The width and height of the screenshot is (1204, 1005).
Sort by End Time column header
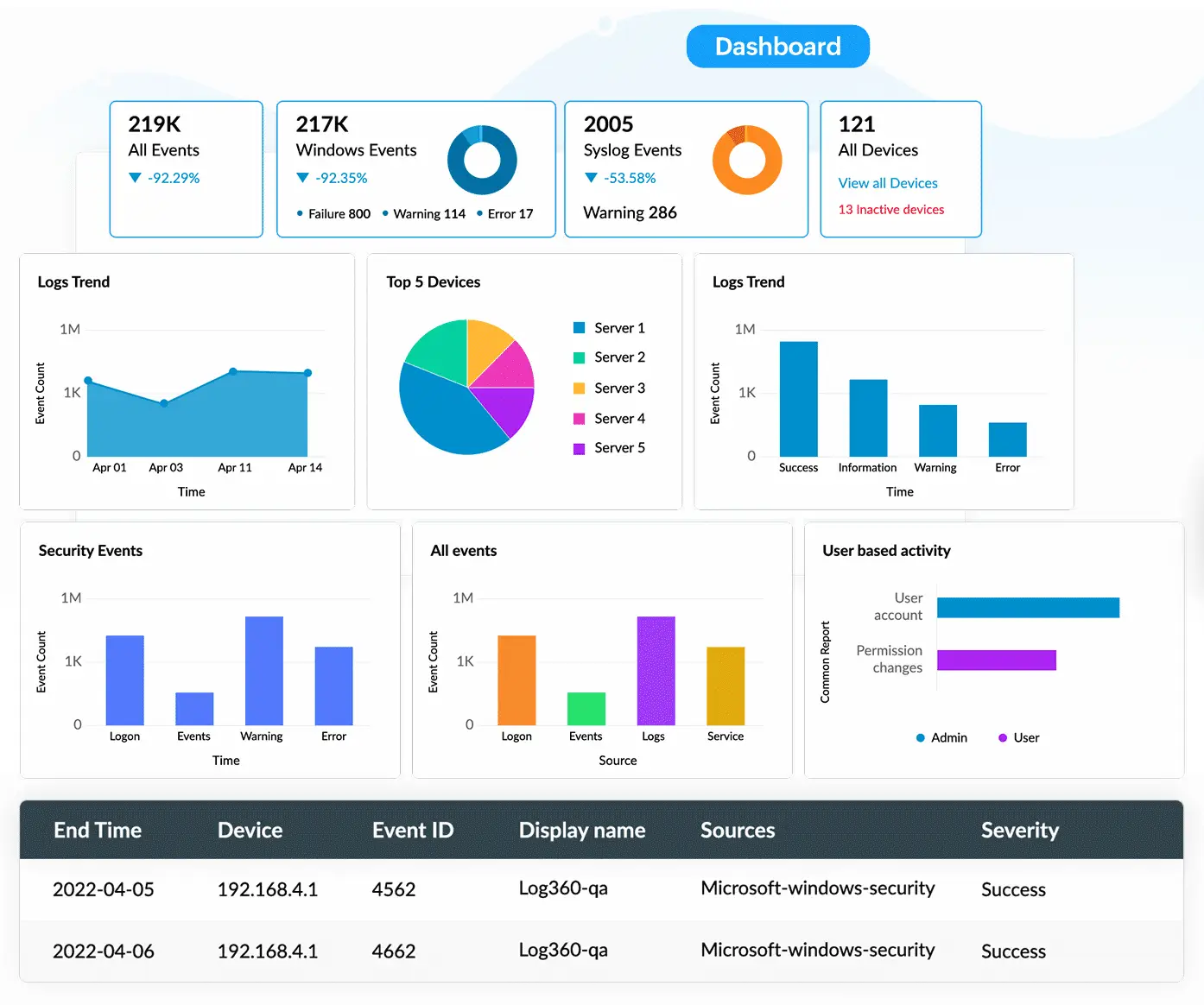[x=98, y=831]
